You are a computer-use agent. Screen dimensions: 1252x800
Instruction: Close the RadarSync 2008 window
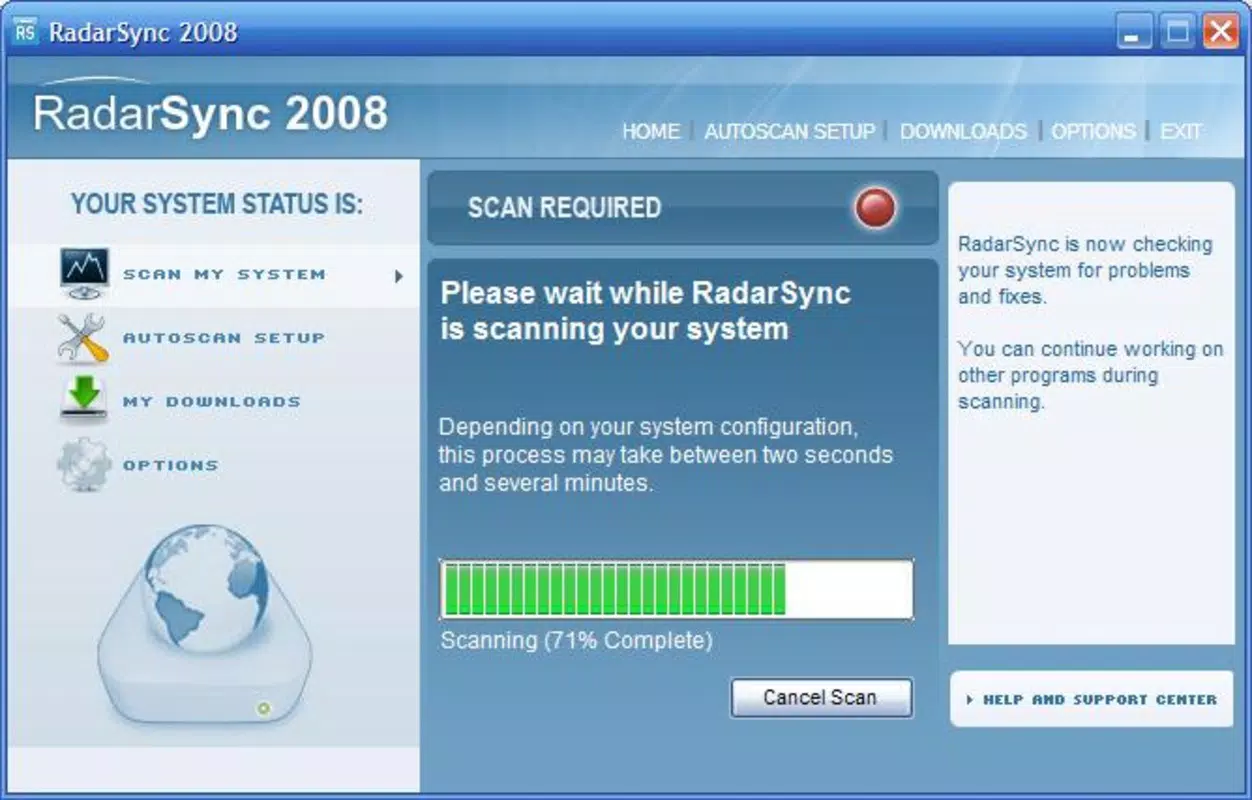pos(1221,32)
